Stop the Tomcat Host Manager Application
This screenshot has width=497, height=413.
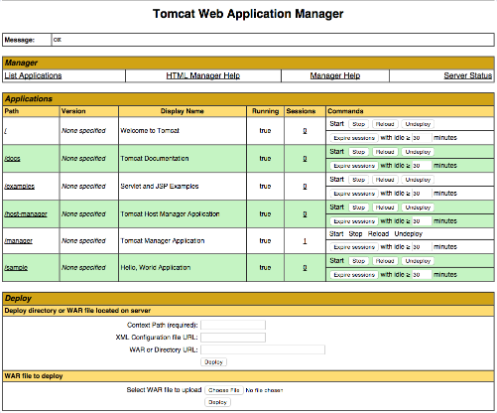(359, 207)
